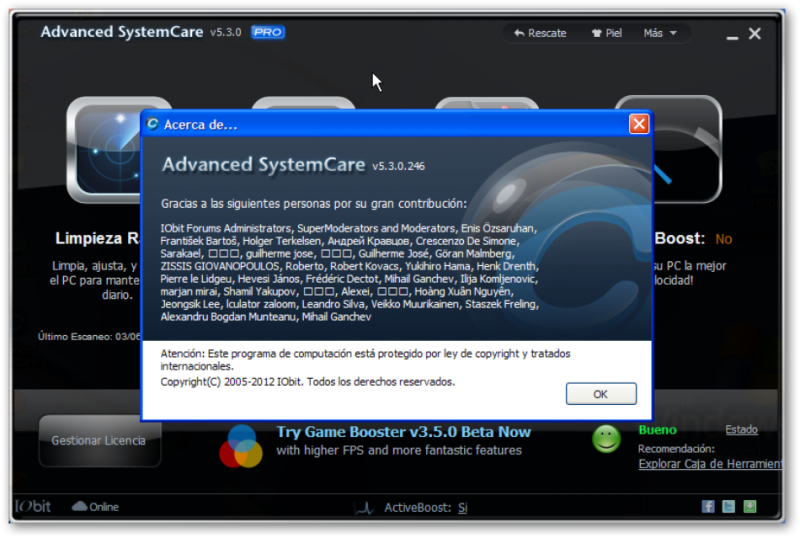
Task: Click the green download icon in status bar
Action: (749, 506)
